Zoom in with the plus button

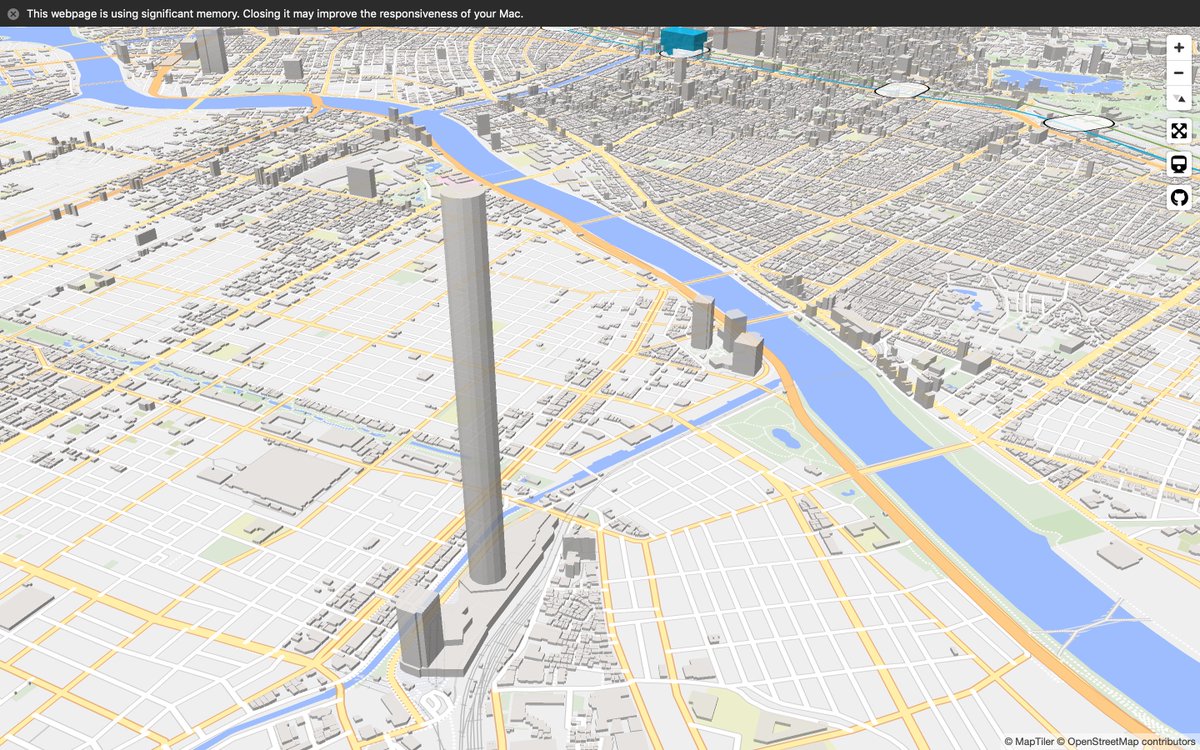tap(1179, 48)
